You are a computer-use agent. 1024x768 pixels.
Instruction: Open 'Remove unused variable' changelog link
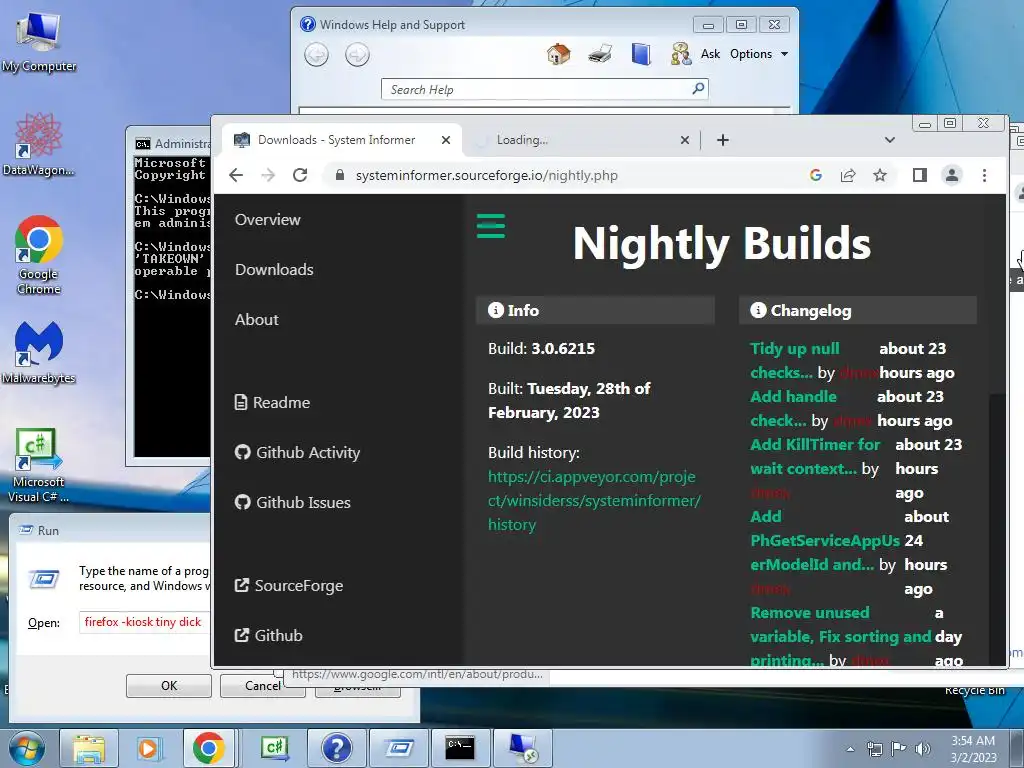(x=840, y=637)
